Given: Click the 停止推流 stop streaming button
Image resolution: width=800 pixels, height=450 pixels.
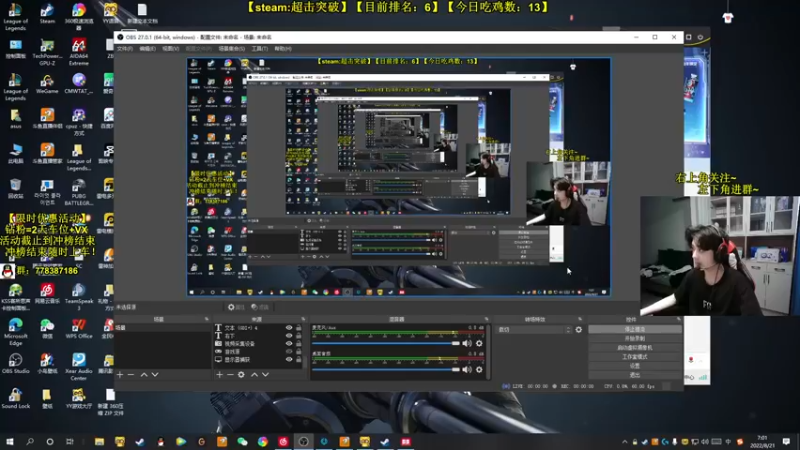Looking at the screenshot, I should (635, 330).
